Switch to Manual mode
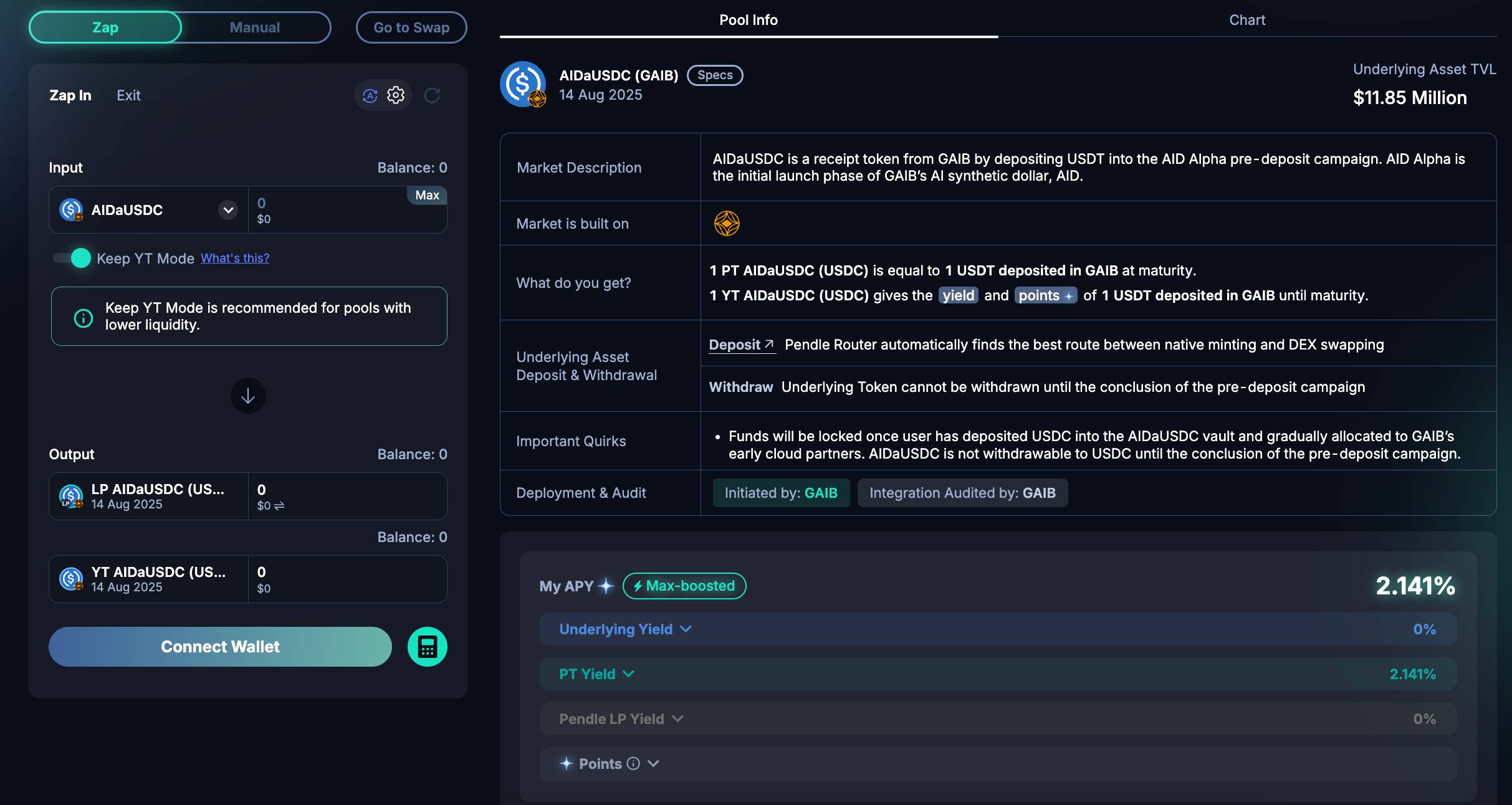This screenshot has width=1512, height=805. click(255, 27)
